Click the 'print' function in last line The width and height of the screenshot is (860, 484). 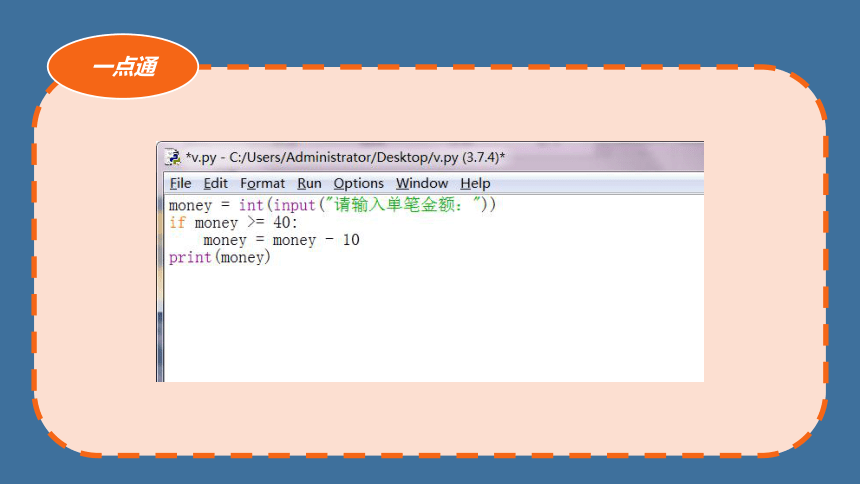pos(190,257)
